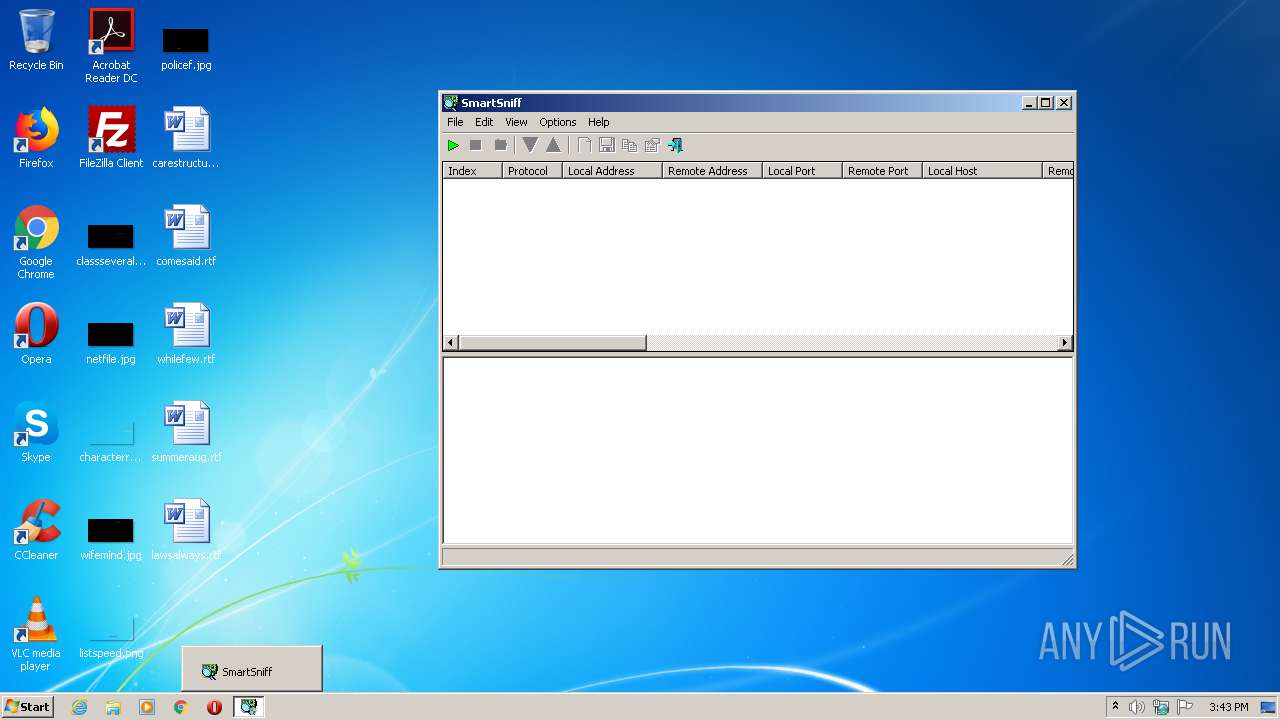Image resolution: width=1280 pixels, height=720 pixels.
Task: Select the characterr... desktop file
Action: [111, 440]
